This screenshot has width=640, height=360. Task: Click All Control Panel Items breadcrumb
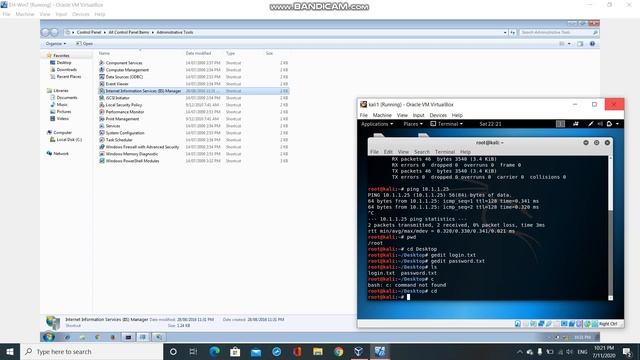tap(129, 32)
